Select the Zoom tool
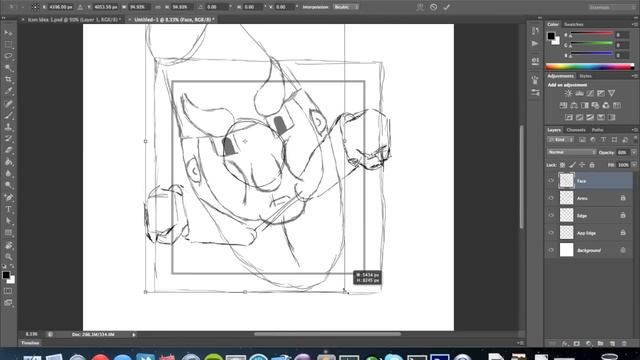This screenshot has height=360, width=640. [x=8, y=257]
